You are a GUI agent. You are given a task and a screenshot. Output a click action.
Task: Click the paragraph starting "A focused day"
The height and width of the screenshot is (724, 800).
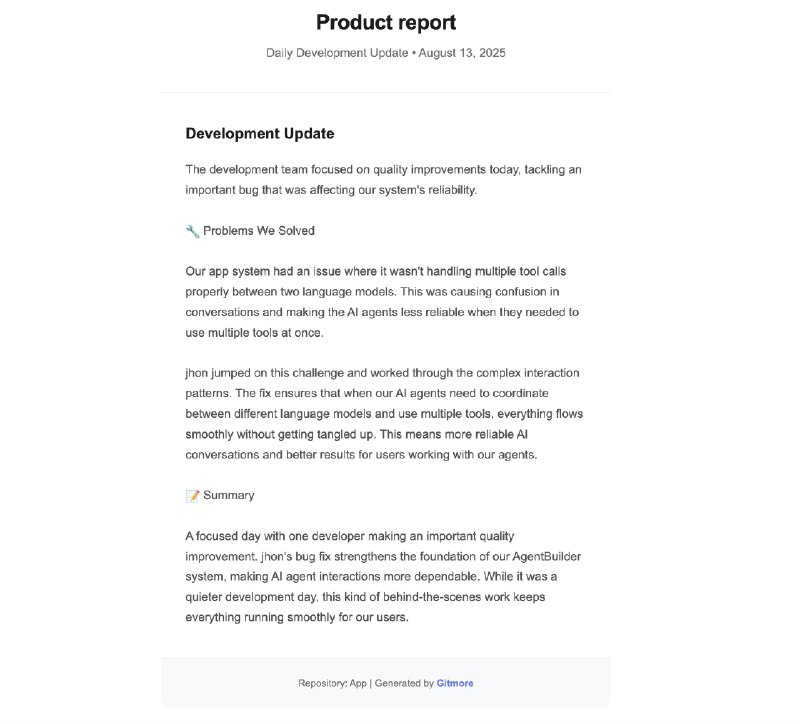[384, 576]
